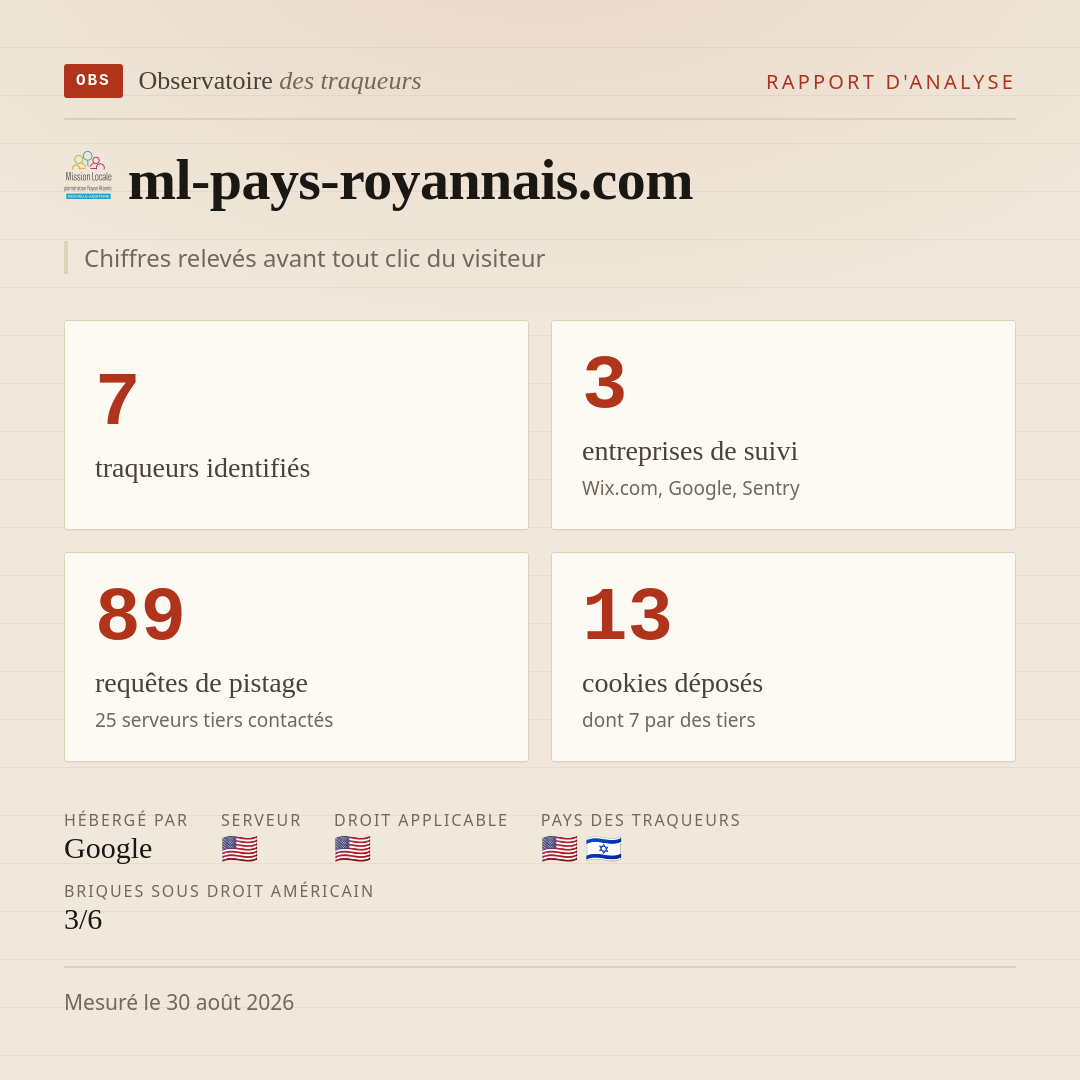This screenshot has height=1080, width=1080.
Task: Click the 'entreprises de suivi' label
Action: point(689,451)
